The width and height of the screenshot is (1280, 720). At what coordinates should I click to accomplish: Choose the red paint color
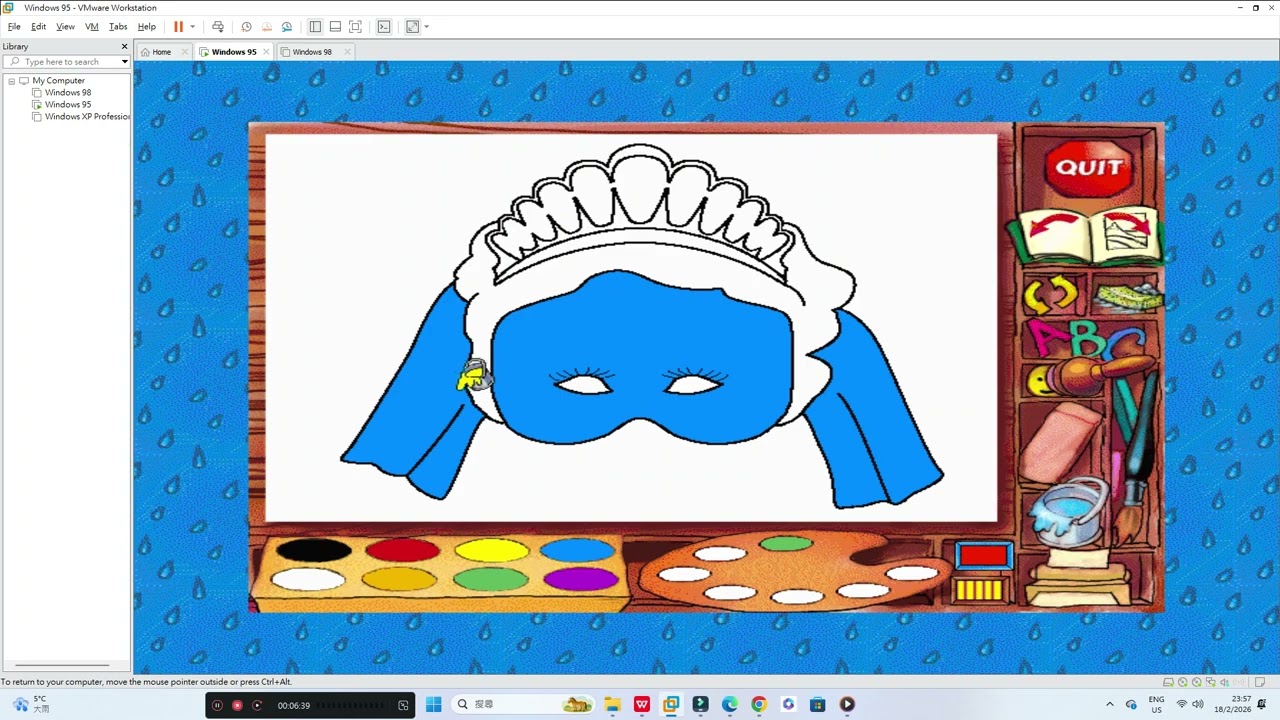click(403, 550)
